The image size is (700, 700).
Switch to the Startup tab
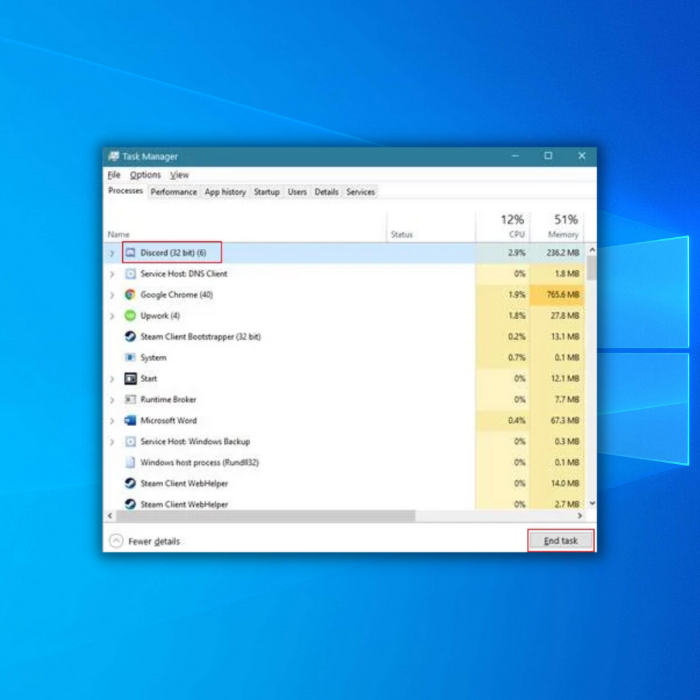coord(267,192)
